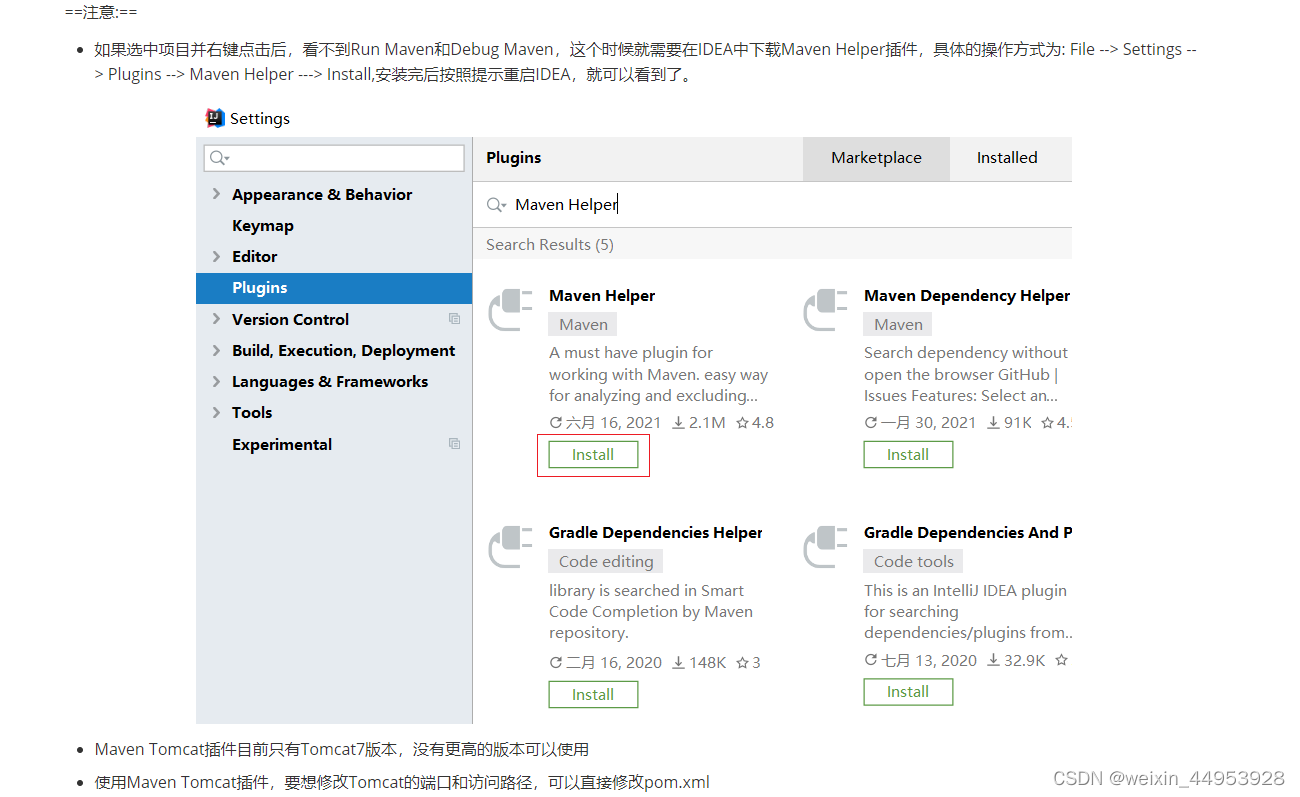Click the Code tools tag
The height and width of the screenshot is (797, 1300).
pyautogui.click(x=913, y=562)
